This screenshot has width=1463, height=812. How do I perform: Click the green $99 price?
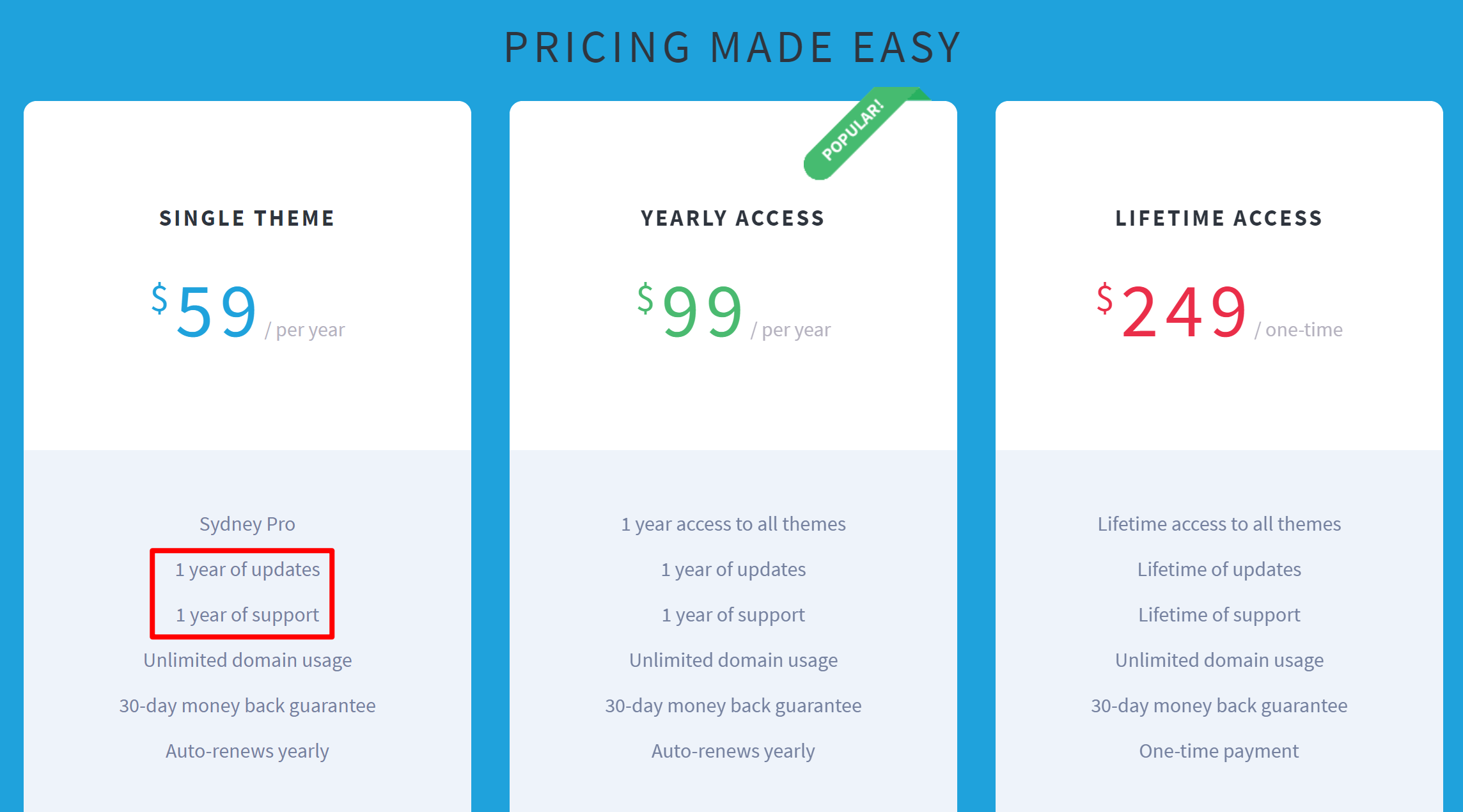point(690,311)
